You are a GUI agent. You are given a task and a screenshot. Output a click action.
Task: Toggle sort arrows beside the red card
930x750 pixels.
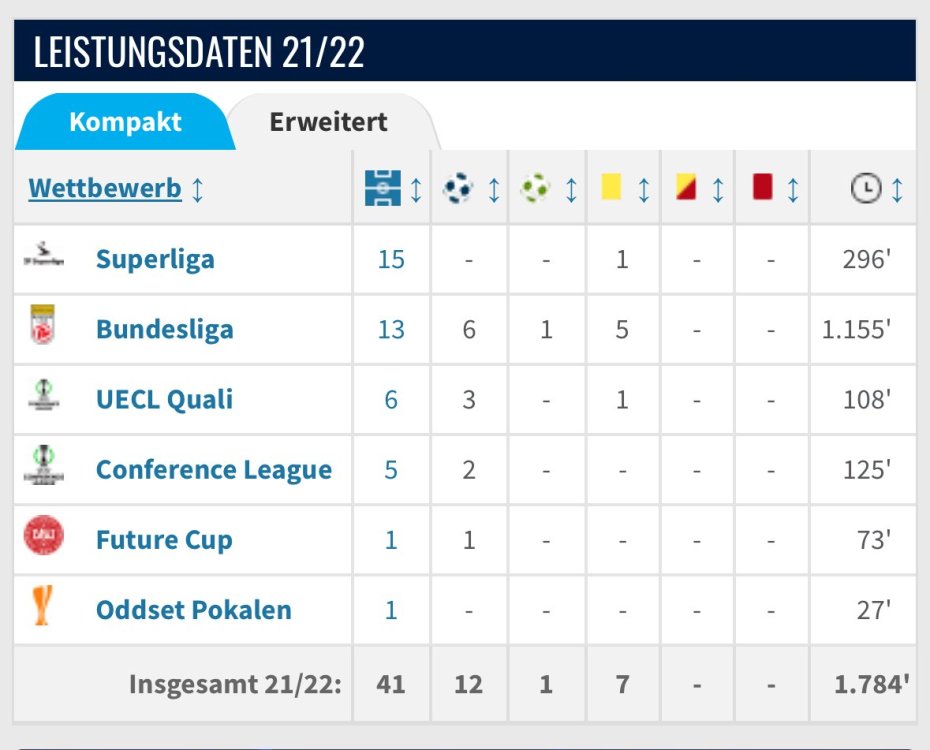tap(793, 189)
